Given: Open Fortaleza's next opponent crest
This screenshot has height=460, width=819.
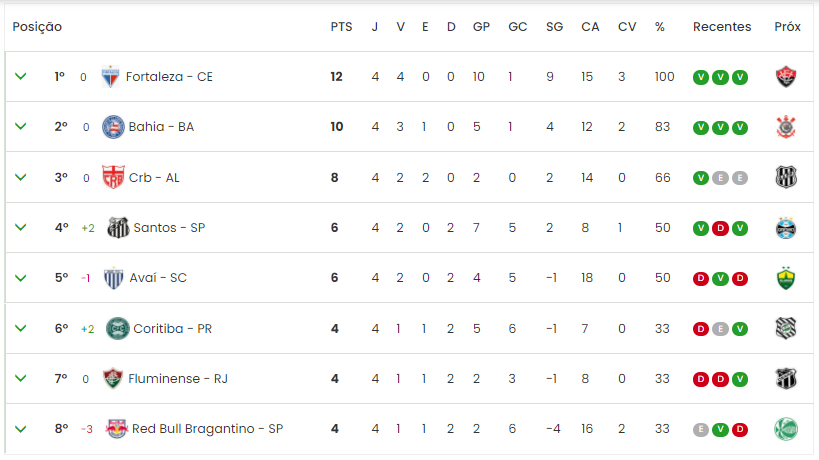Looking at the screenshot, I should tap(786, 77).
